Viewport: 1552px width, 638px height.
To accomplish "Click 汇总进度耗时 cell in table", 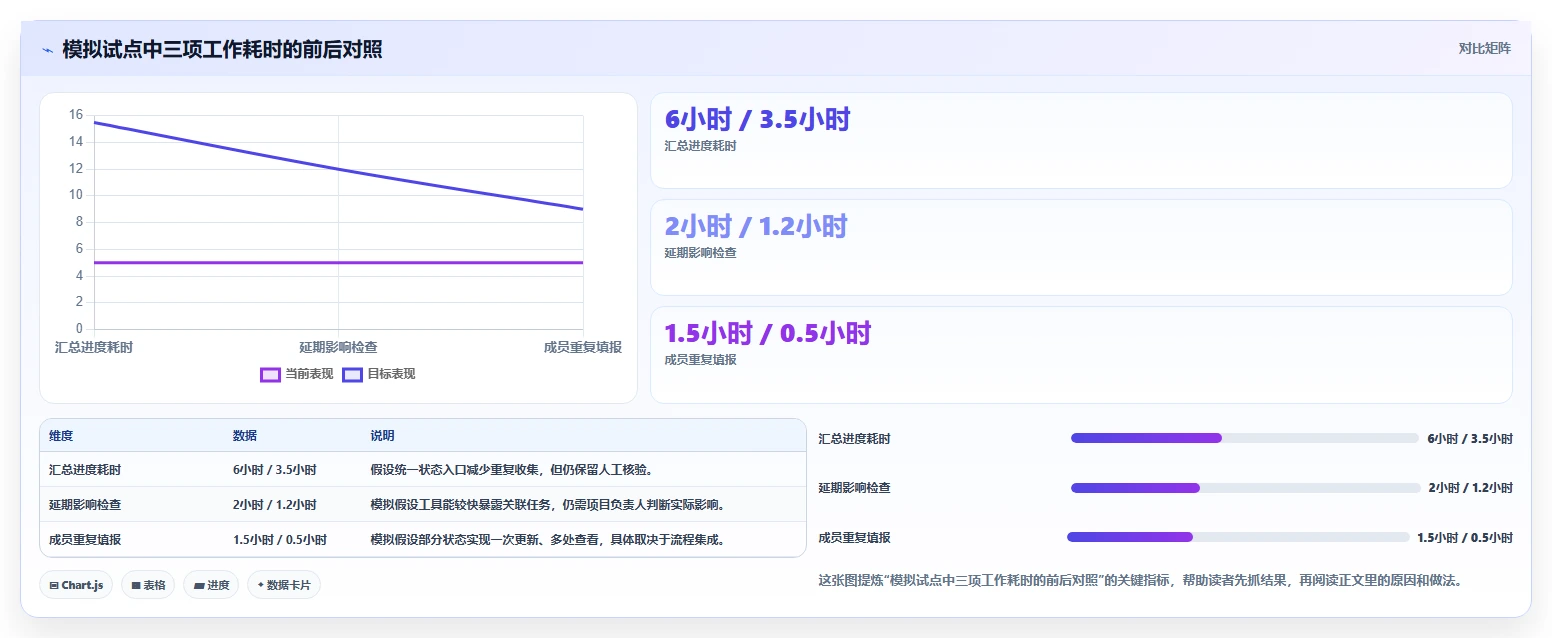I will pyautogui.click(x=85, y=470).
